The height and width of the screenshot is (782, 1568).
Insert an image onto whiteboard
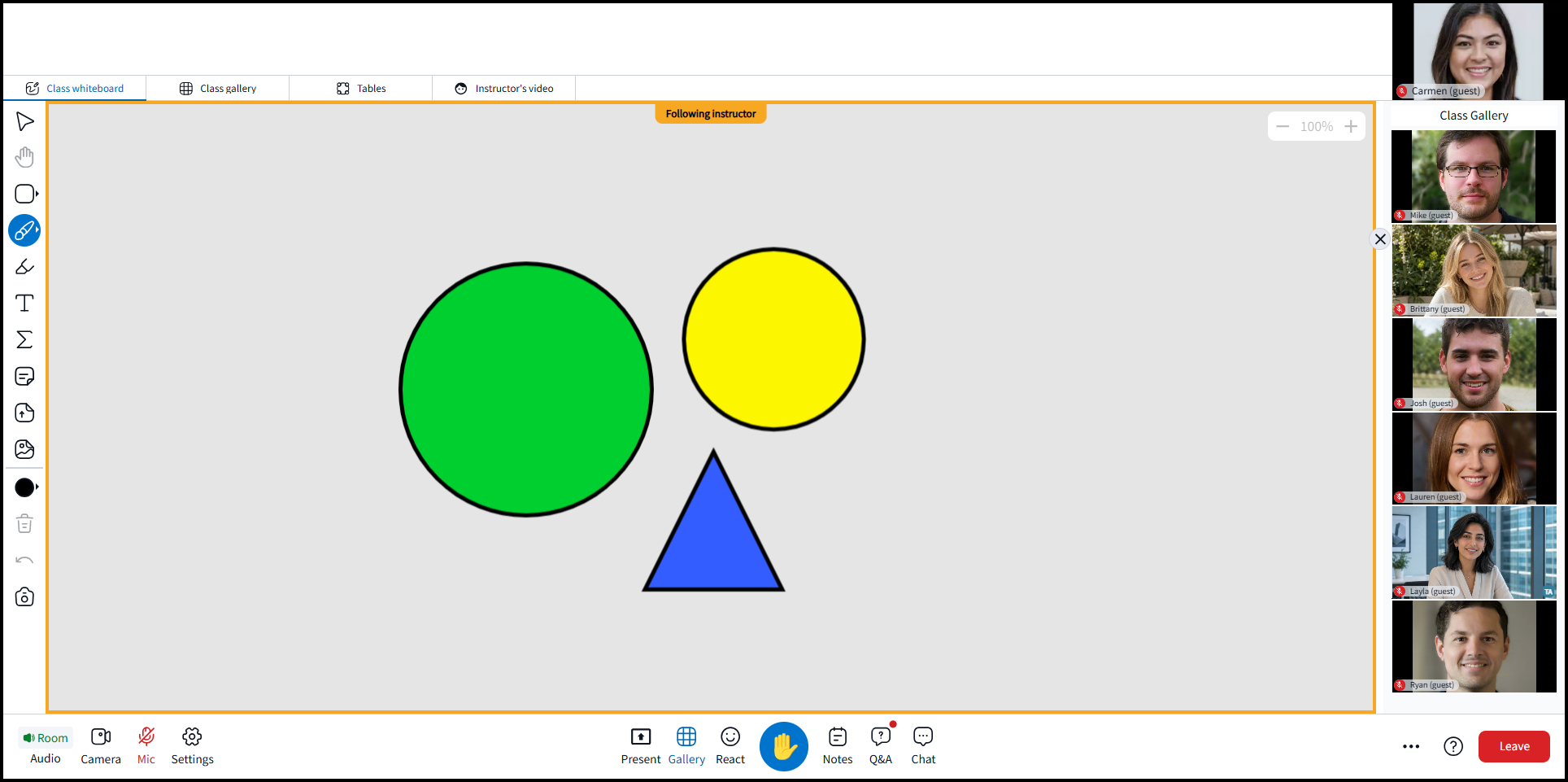(24, 449)
